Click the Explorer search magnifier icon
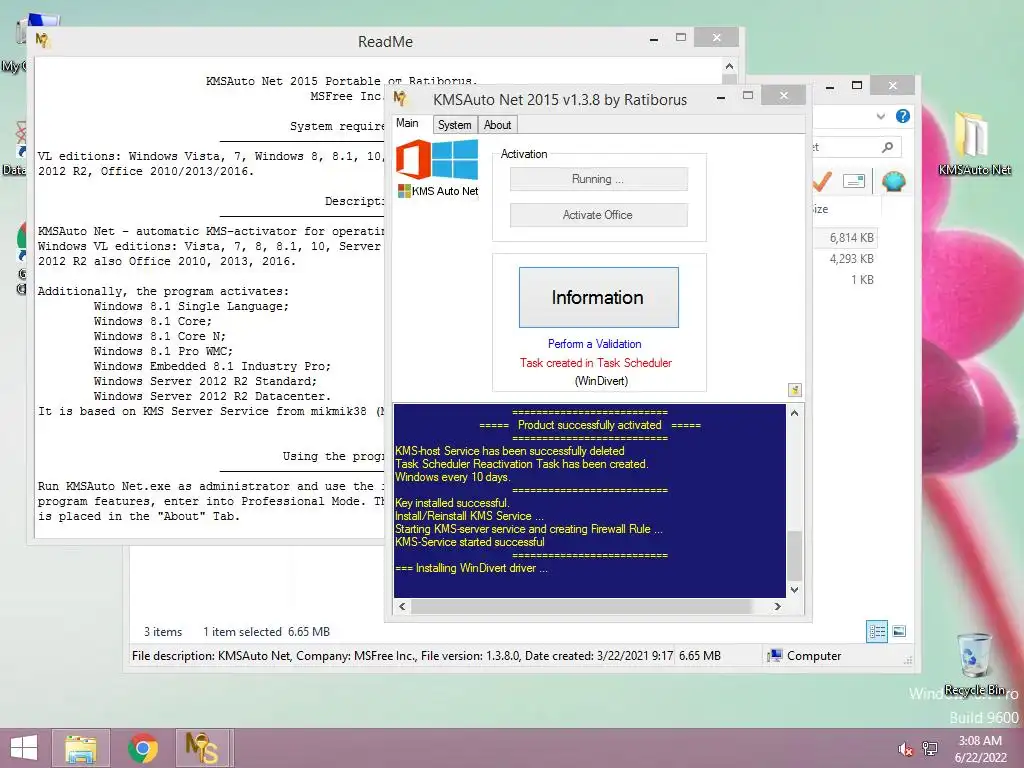The image size is (1024, 768). pyautogui.click(x=887, y=147)
